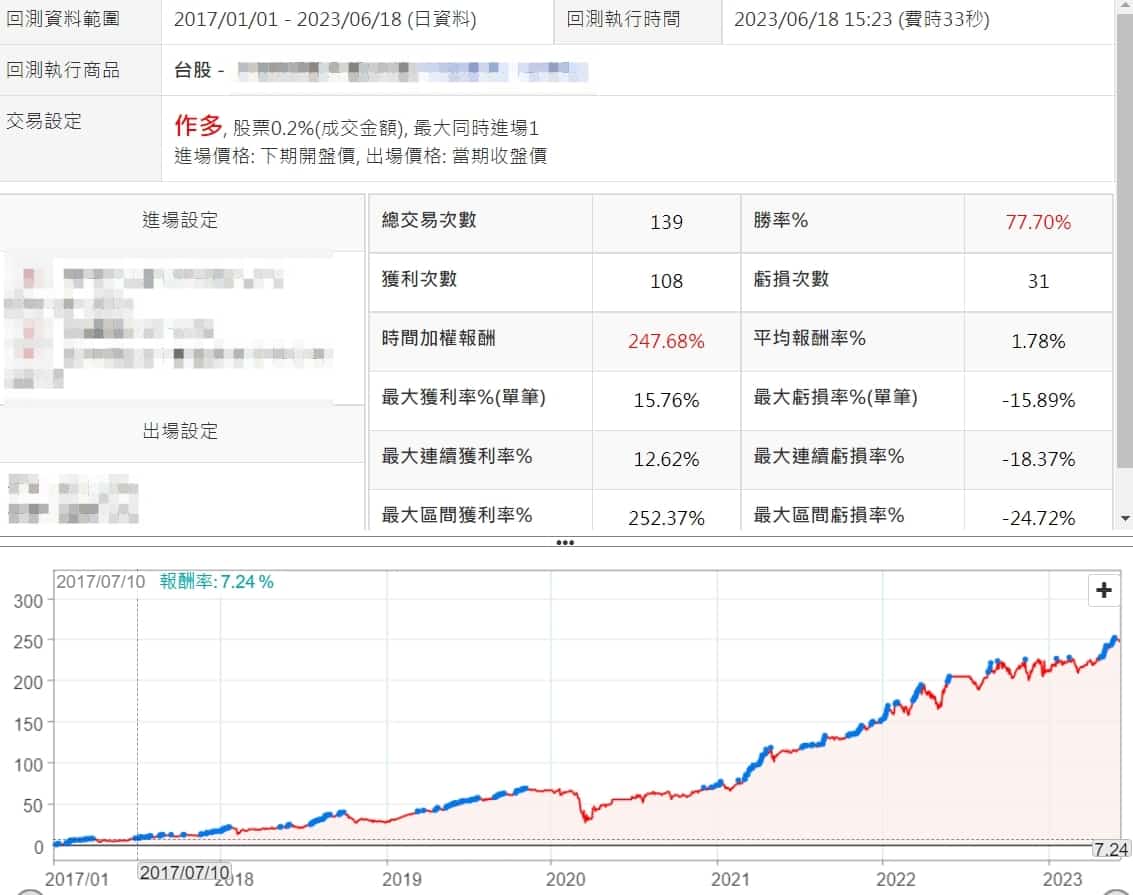1133x895 pixels.
Task: Click the 作多 trade direction text
Action: click(198, 126)
